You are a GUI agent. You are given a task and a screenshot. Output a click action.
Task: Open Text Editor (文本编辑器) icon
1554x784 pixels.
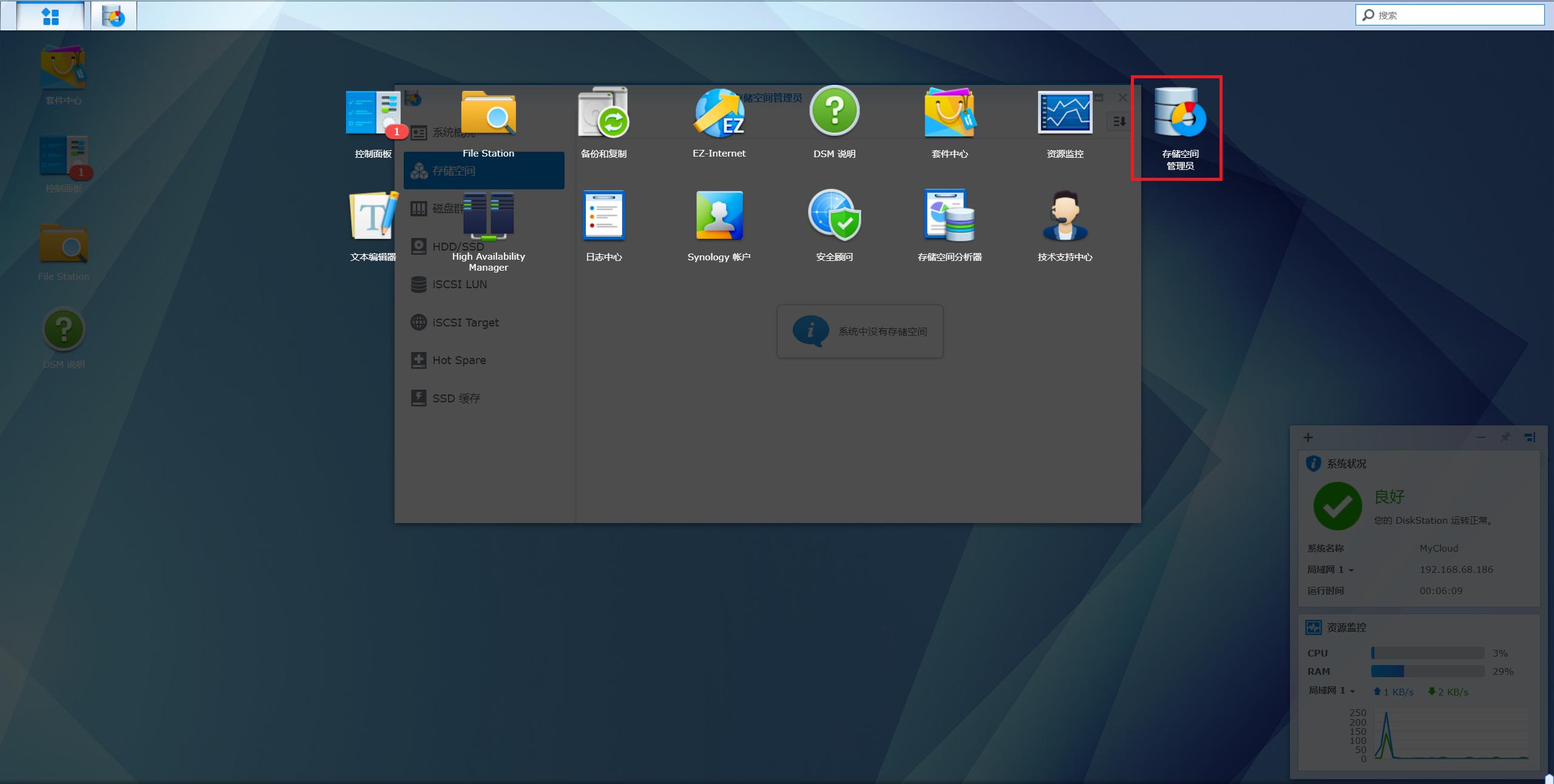click(x=373, y=217)
